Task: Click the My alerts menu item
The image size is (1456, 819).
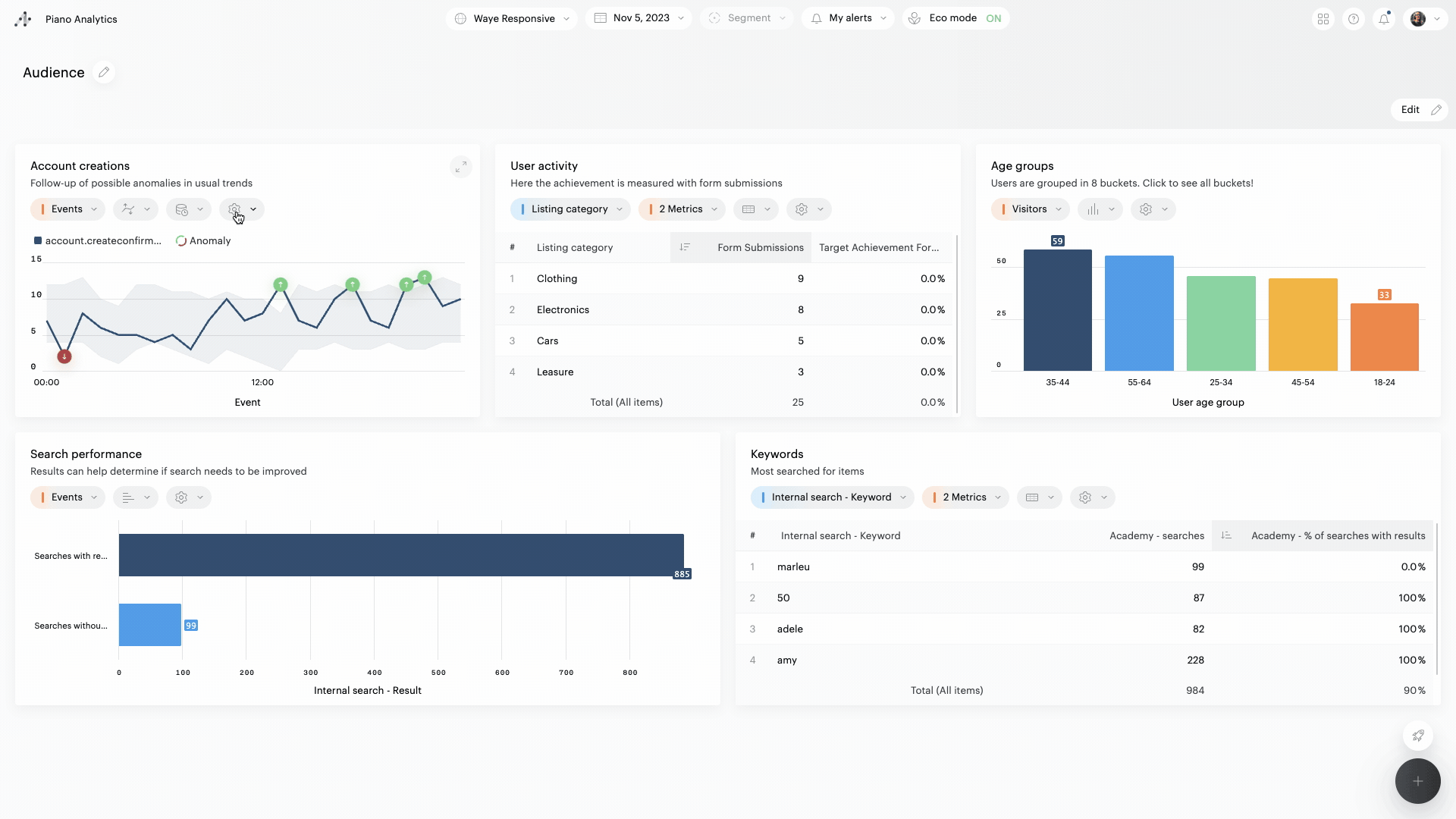Action: pyautogui.click(x=849, y=18)
